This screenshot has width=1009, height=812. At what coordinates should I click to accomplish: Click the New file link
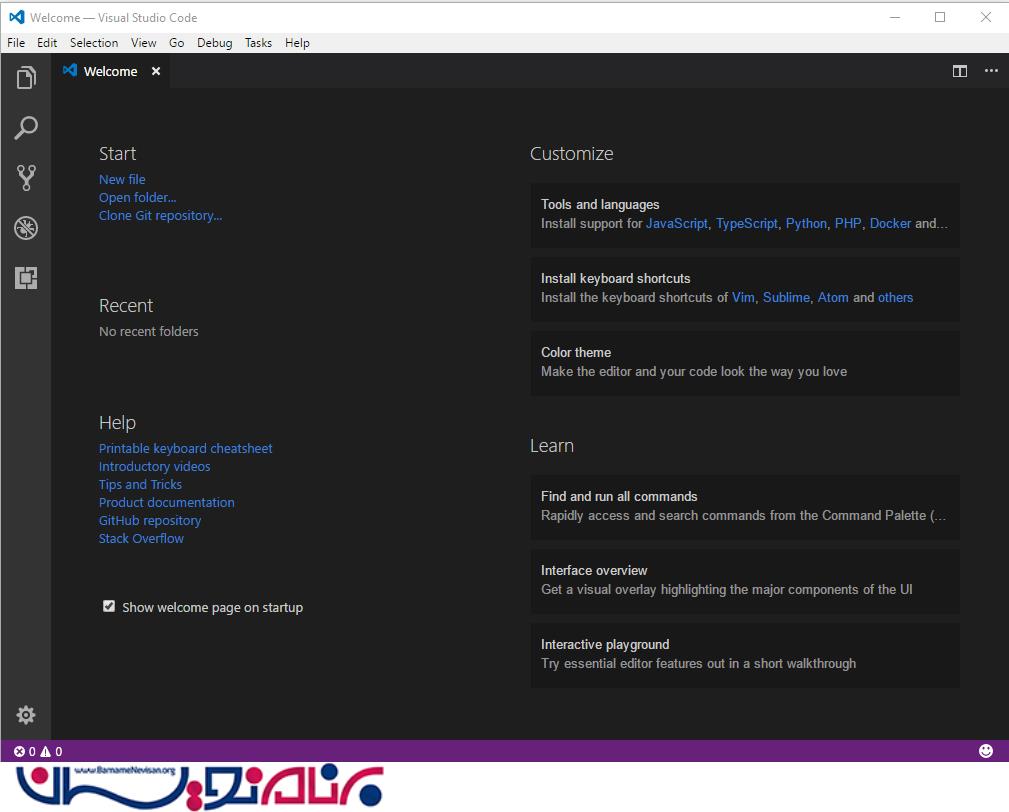click(122, 180)
